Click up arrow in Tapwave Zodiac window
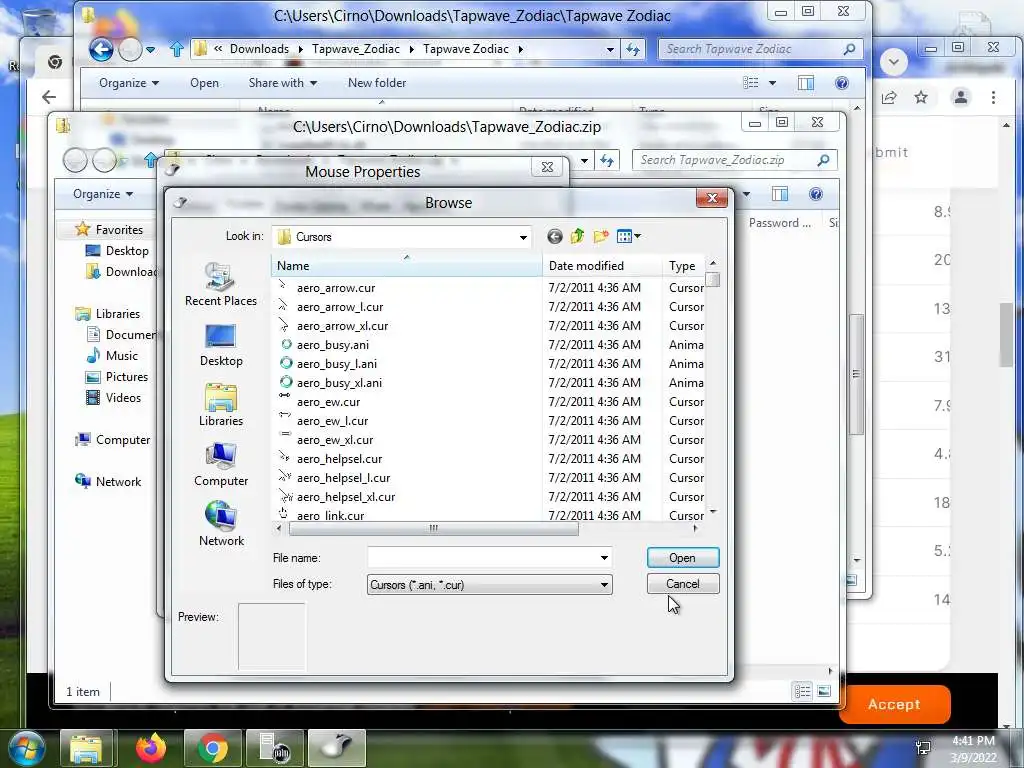 pyautogui.click(x=176, y=49)
